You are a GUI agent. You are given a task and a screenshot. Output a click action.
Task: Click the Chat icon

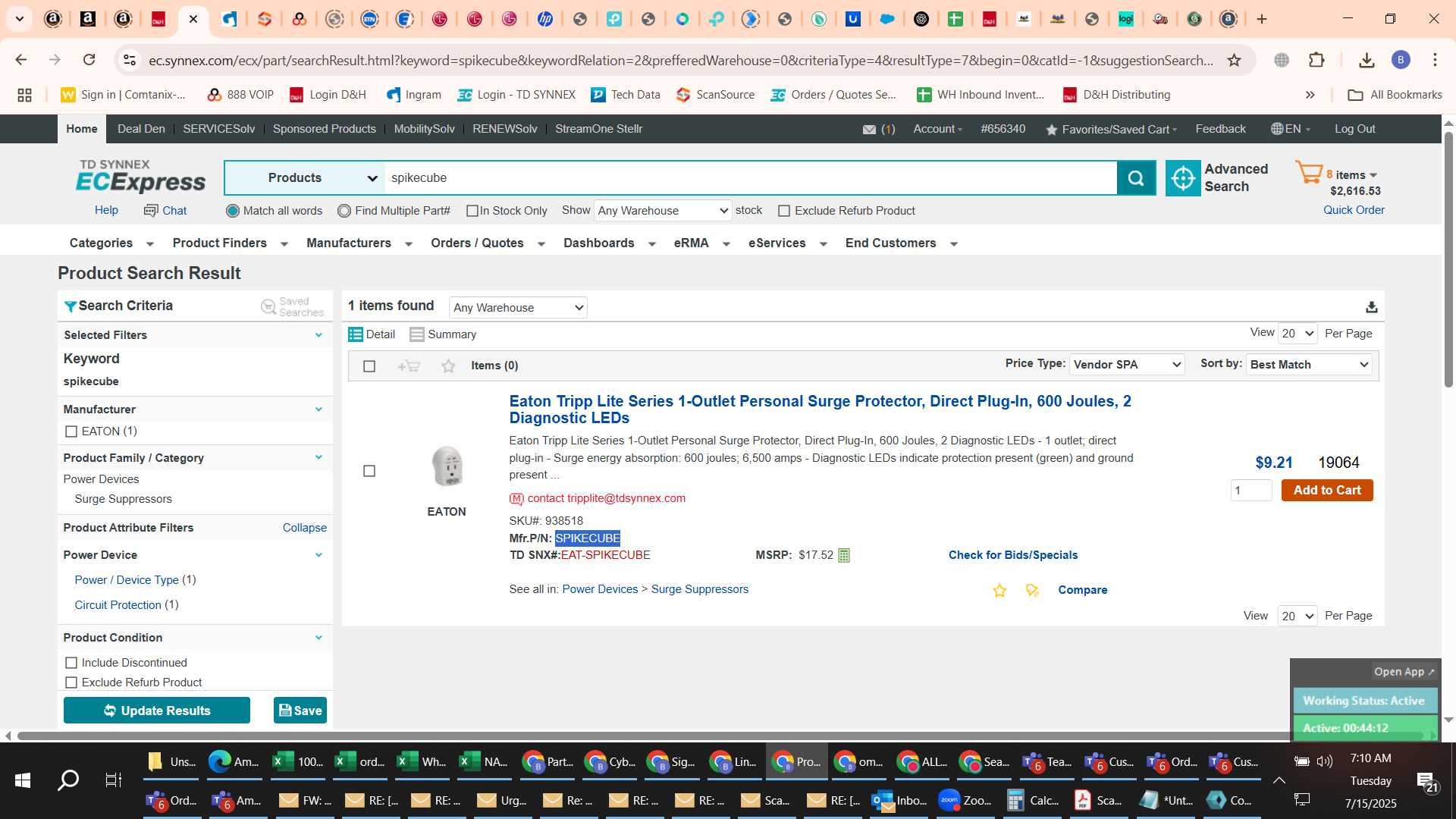pyautogui.click(x=151, y=210)
